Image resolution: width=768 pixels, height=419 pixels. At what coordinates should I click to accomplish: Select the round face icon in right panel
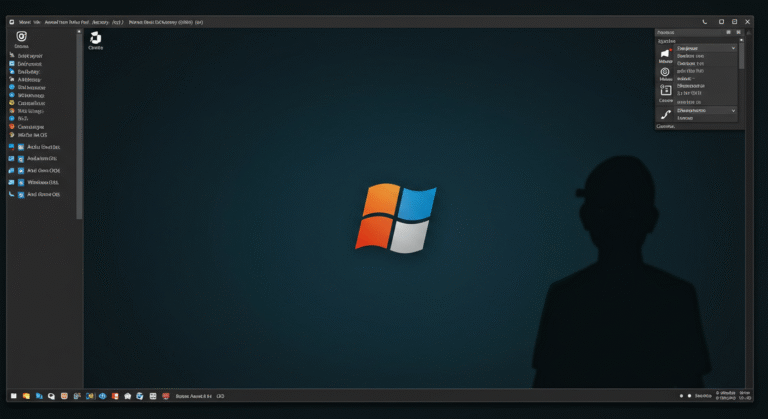[665, 72]
